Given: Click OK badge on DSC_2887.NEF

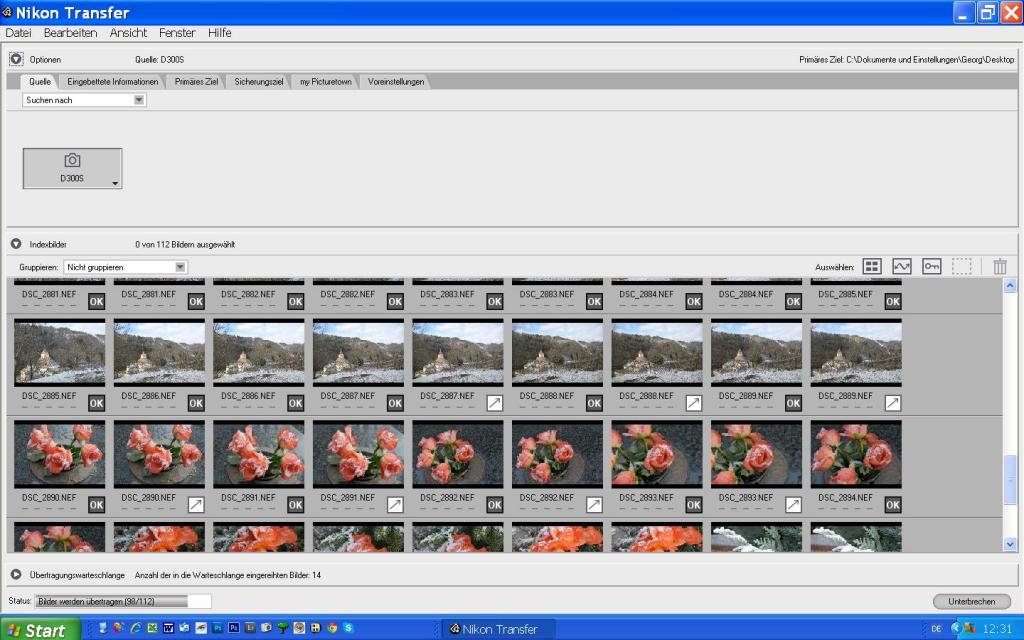Looking at the screenshot, I should 395,403.
